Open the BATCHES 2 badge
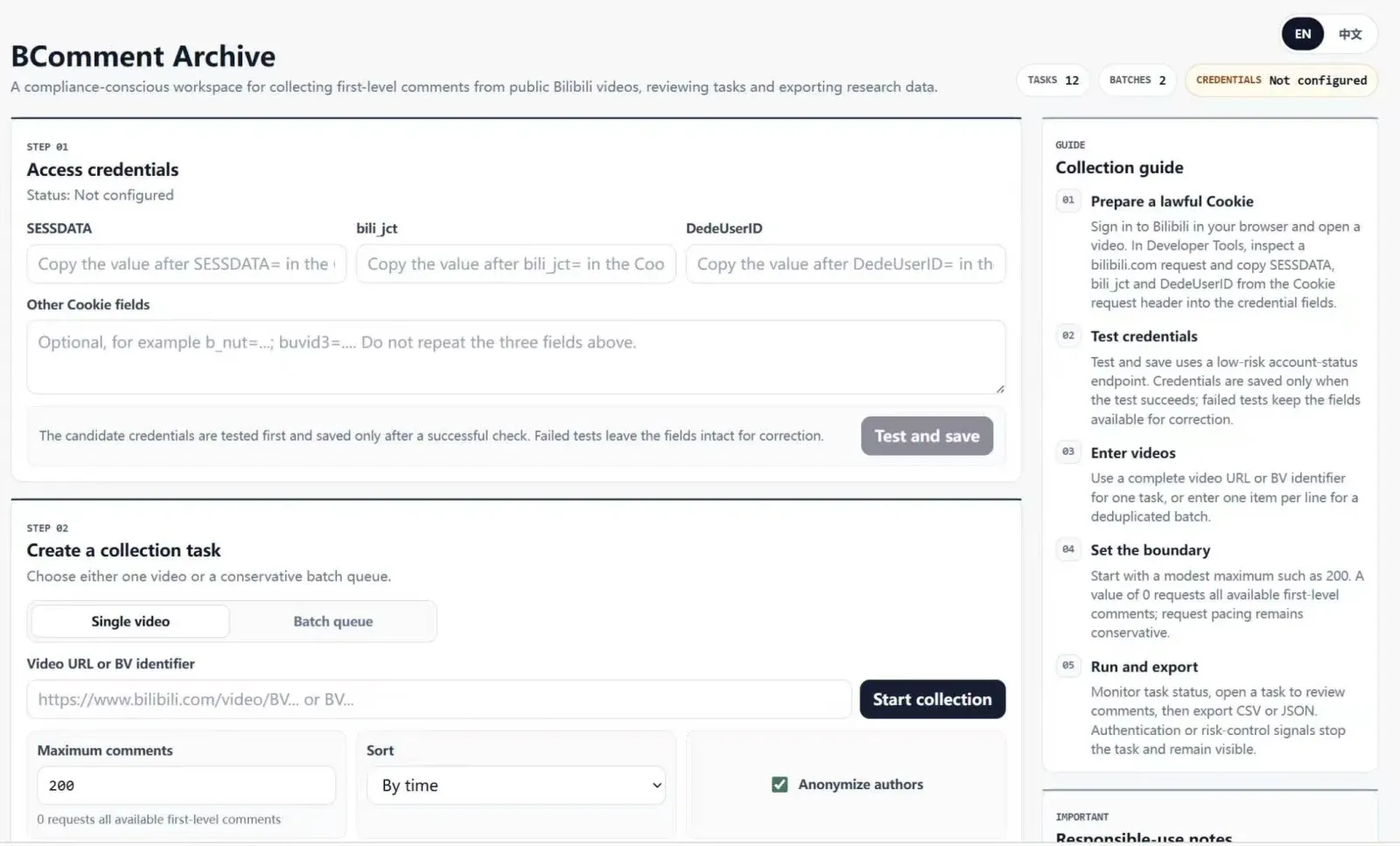The width and height of the screenshot is (1400, 846). [x=1137, y=80]
